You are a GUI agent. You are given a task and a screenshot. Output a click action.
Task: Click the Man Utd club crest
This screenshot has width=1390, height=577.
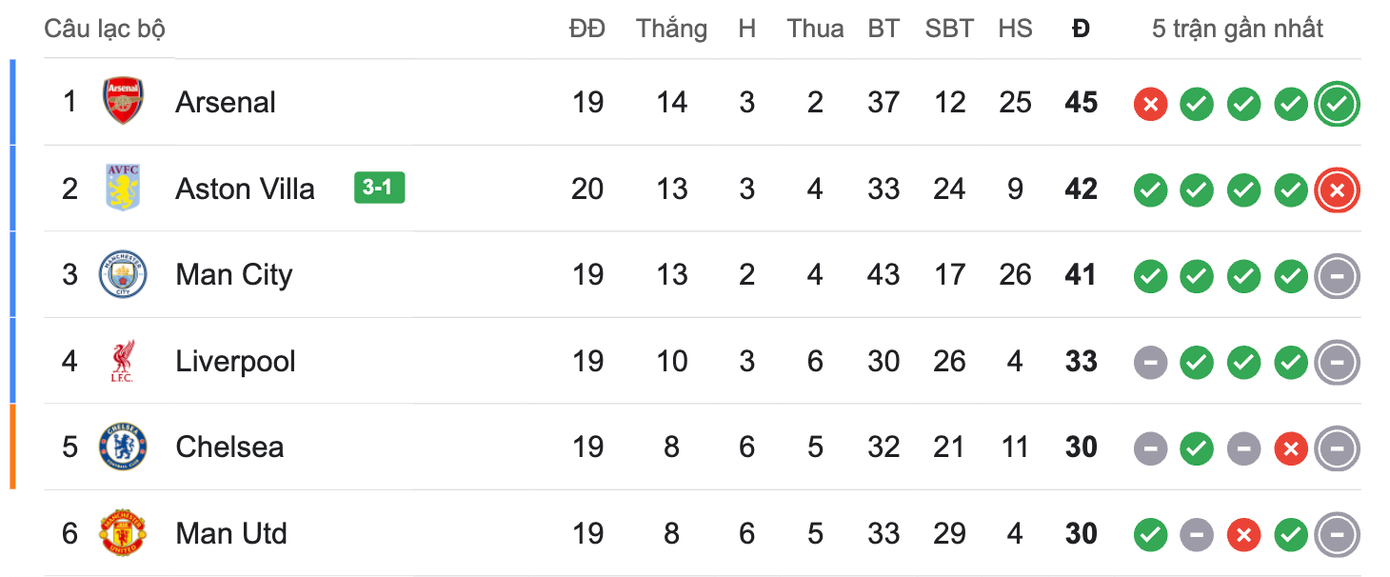(123, 534)
